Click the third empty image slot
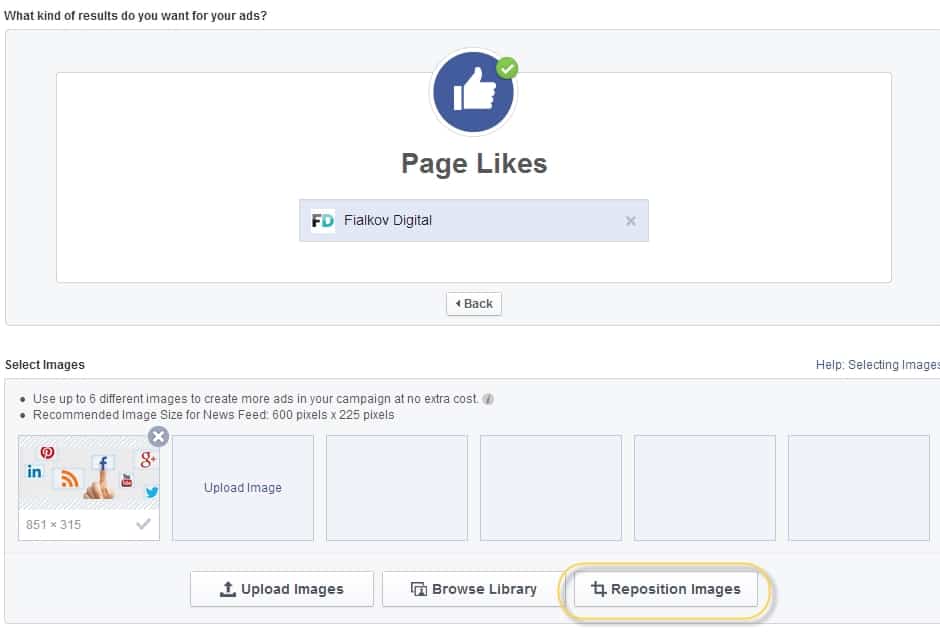The height and width of the screenshot is (634, 940). pos(397,488)
